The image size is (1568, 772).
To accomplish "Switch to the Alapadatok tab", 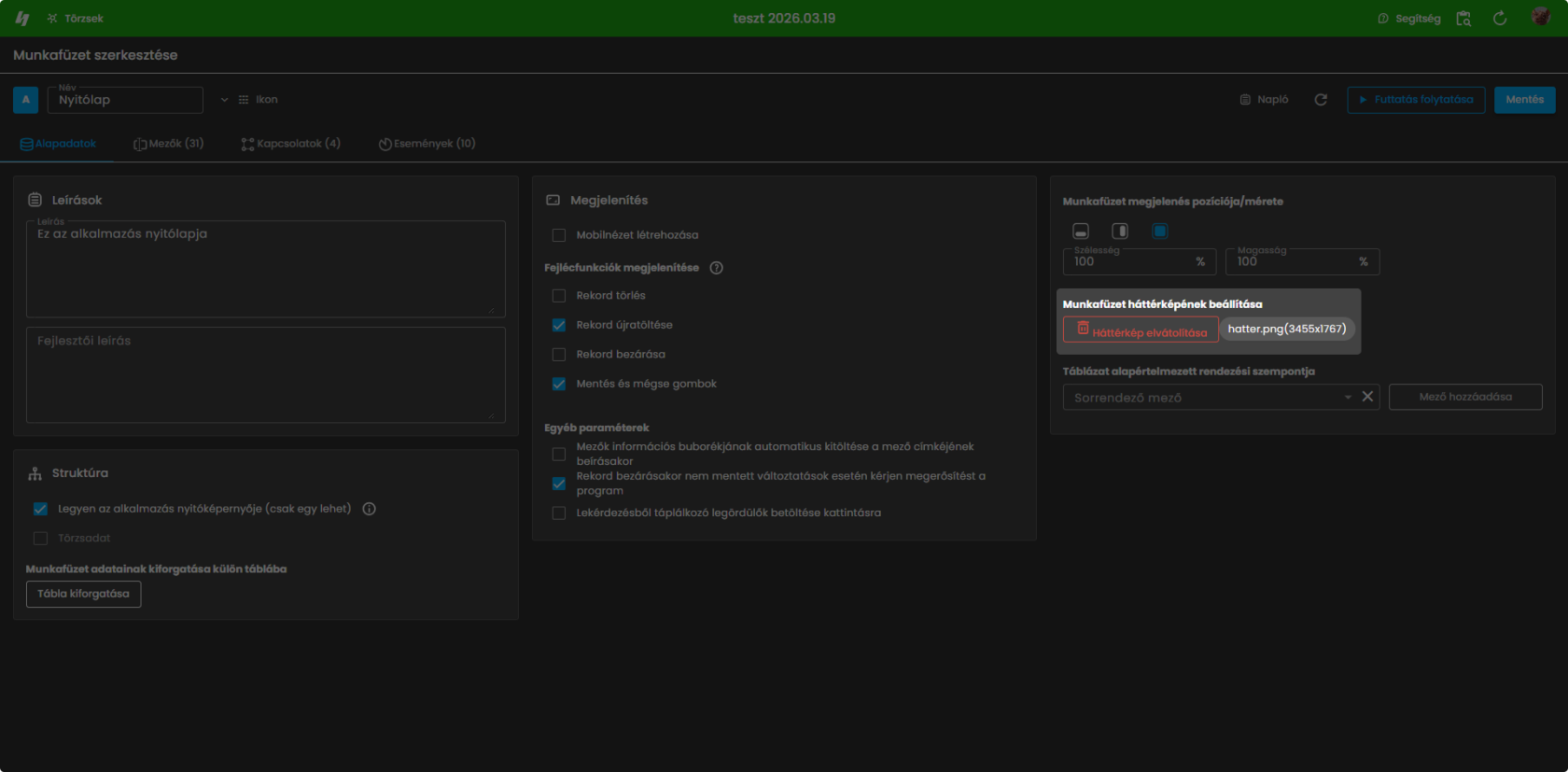I will pyautogui.click(x=58, y=144).
